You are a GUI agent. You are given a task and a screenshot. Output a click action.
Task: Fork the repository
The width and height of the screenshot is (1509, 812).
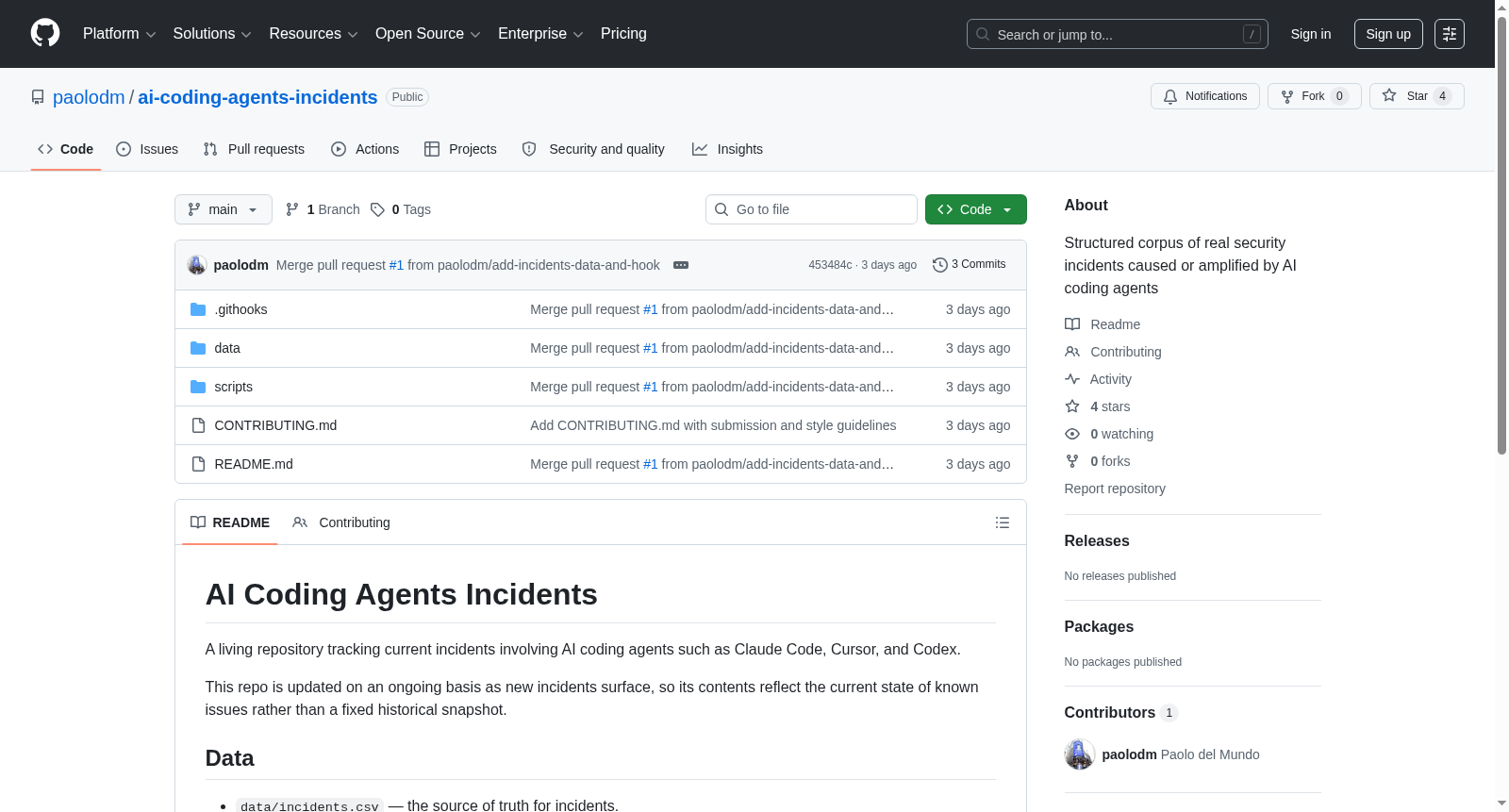coord(1315,96)
